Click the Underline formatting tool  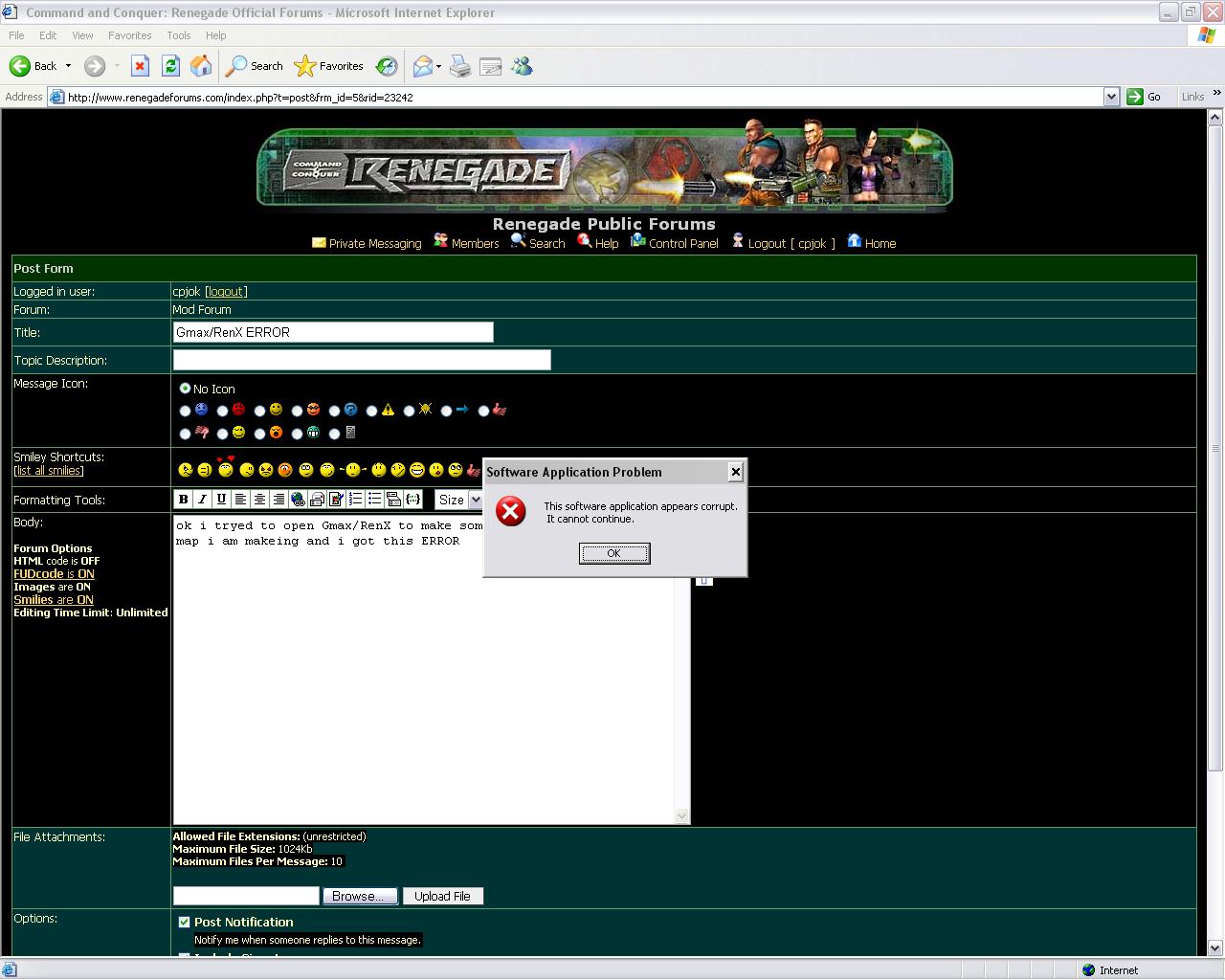[221, 499]
